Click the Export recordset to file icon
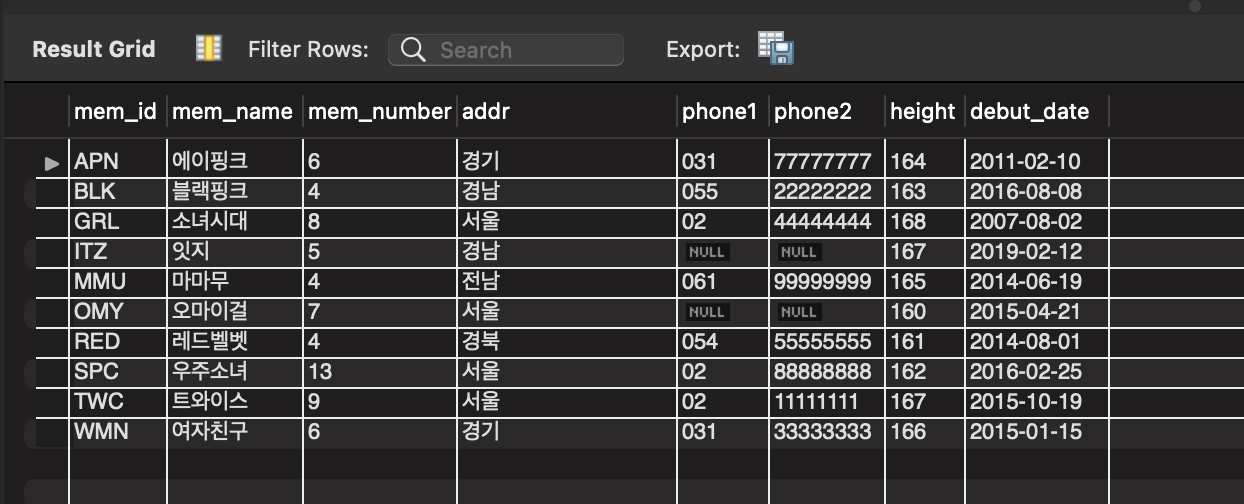 click(775, 48)
